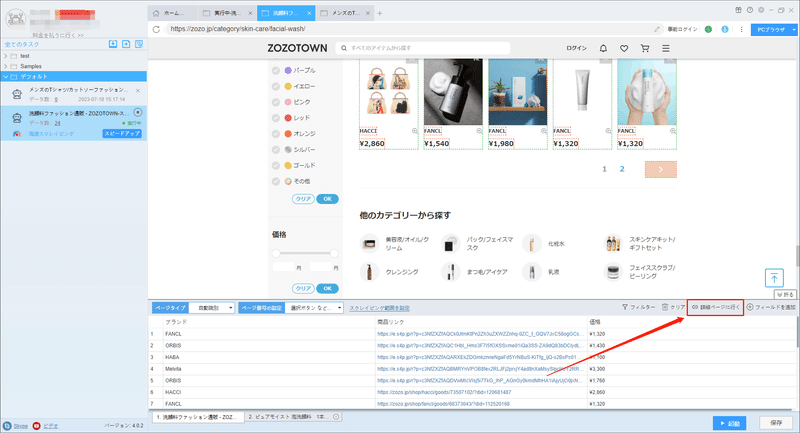Click the green round icon near 事前ログイン

coord(708,29)
